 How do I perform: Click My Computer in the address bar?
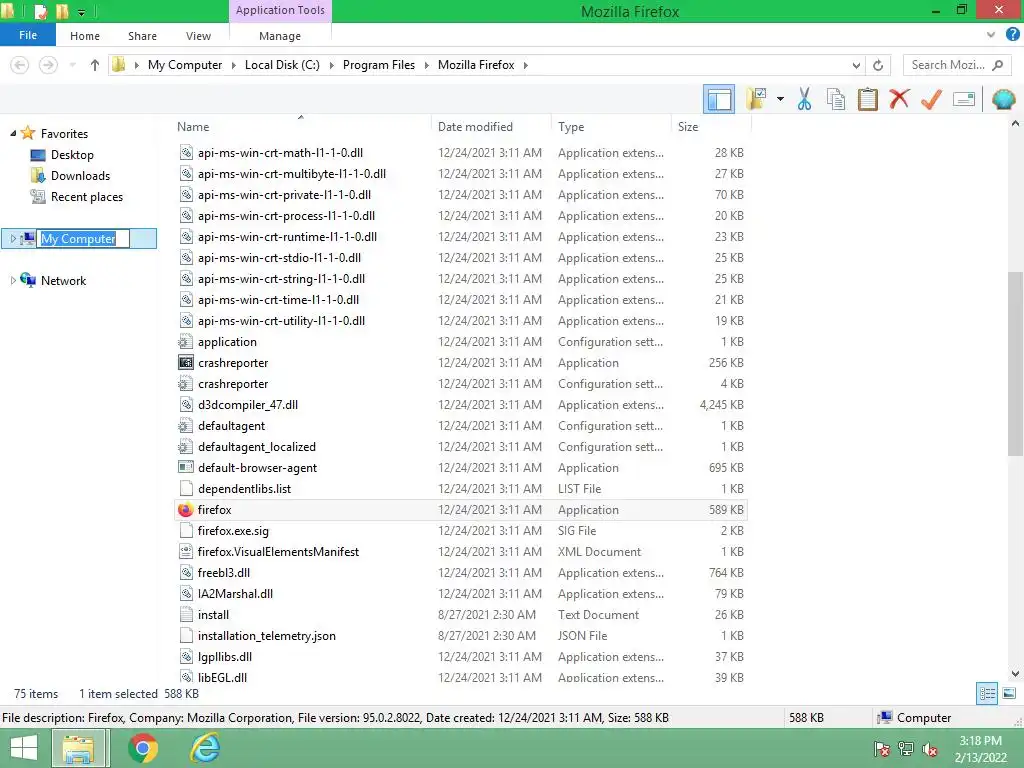(x=185, y=65)
